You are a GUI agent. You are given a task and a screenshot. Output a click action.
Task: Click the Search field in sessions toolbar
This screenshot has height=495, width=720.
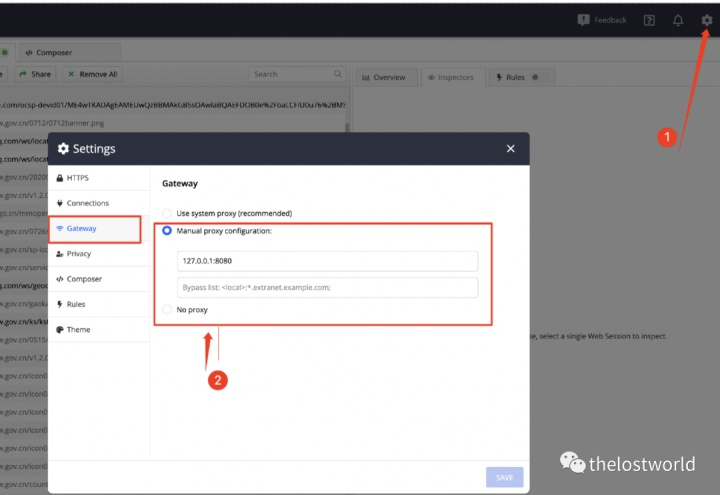(x=297, y=74)
